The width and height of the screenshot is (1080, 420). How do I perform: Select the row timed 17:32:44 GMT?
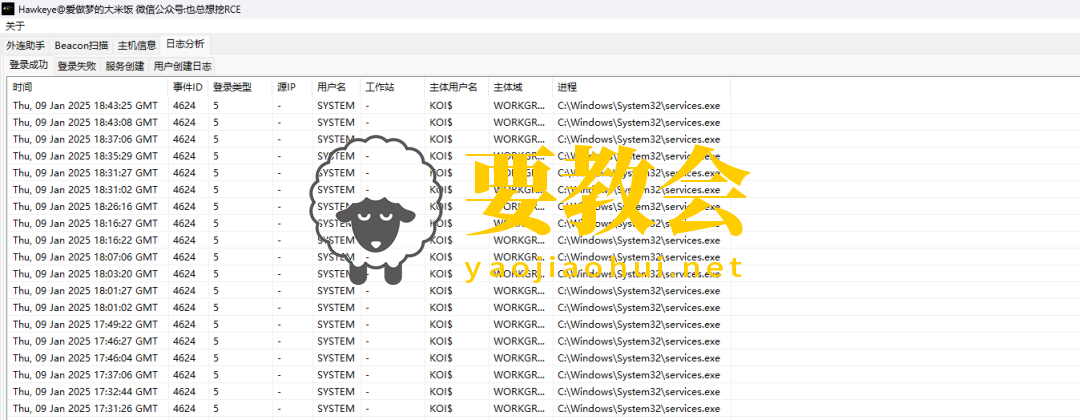coord(368,392)
